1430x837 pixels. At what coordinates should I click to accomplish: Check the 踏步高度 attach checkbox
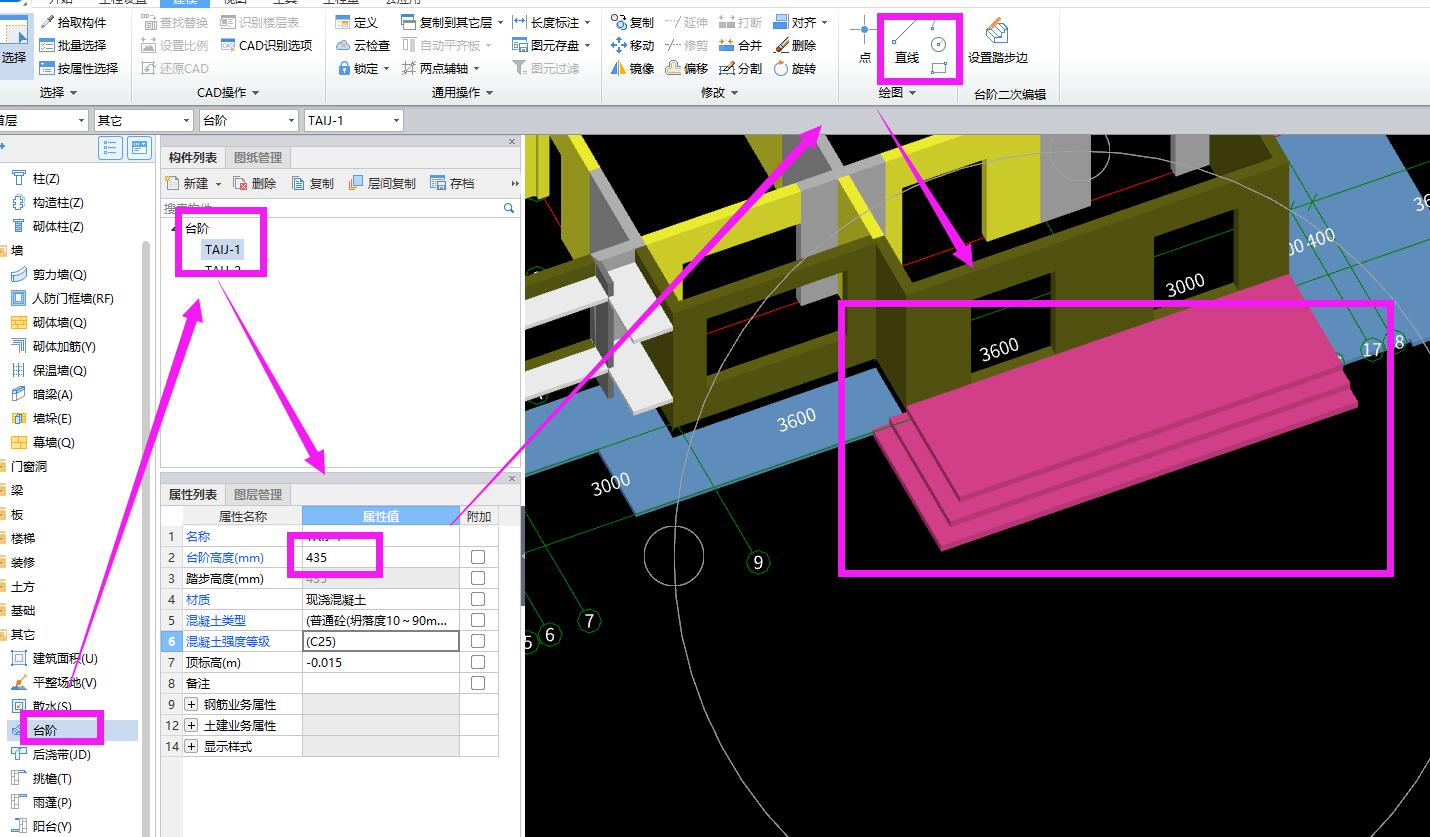tap(478, 578)
